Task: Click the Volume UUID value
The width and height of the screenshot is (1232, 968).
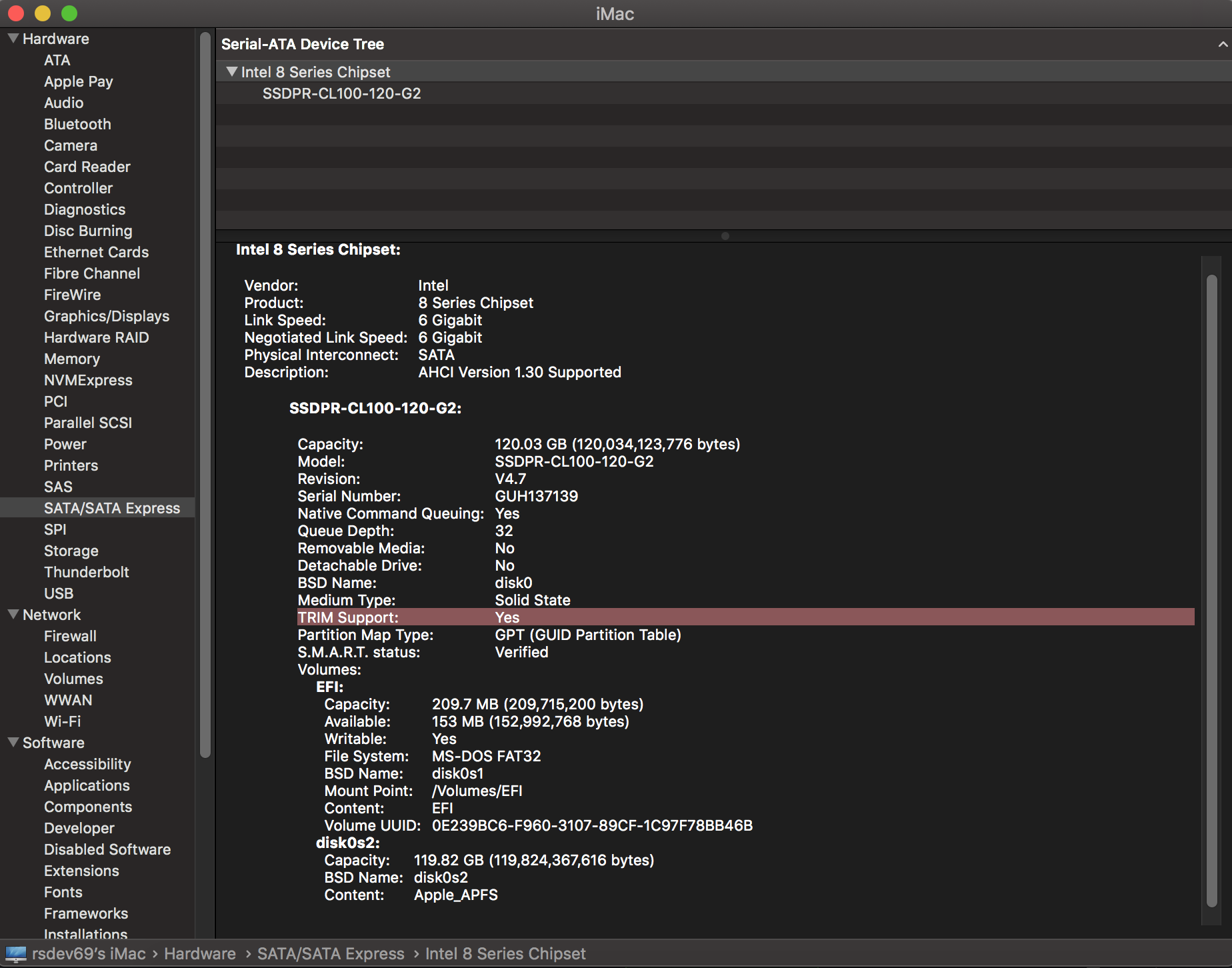Action: pos(592,825)
